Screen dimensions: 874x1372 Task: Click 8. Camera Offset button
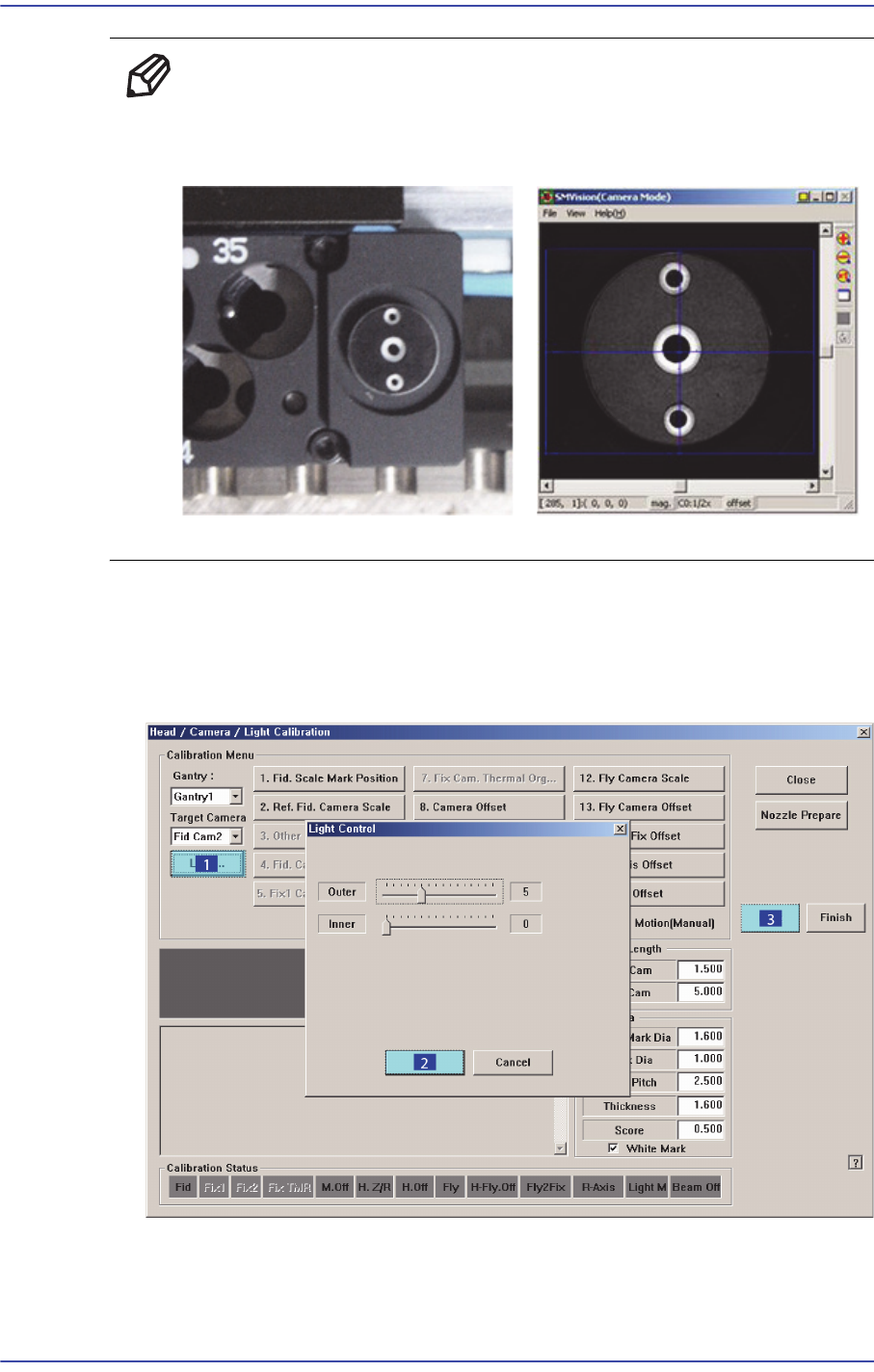(x=489, y=807)
